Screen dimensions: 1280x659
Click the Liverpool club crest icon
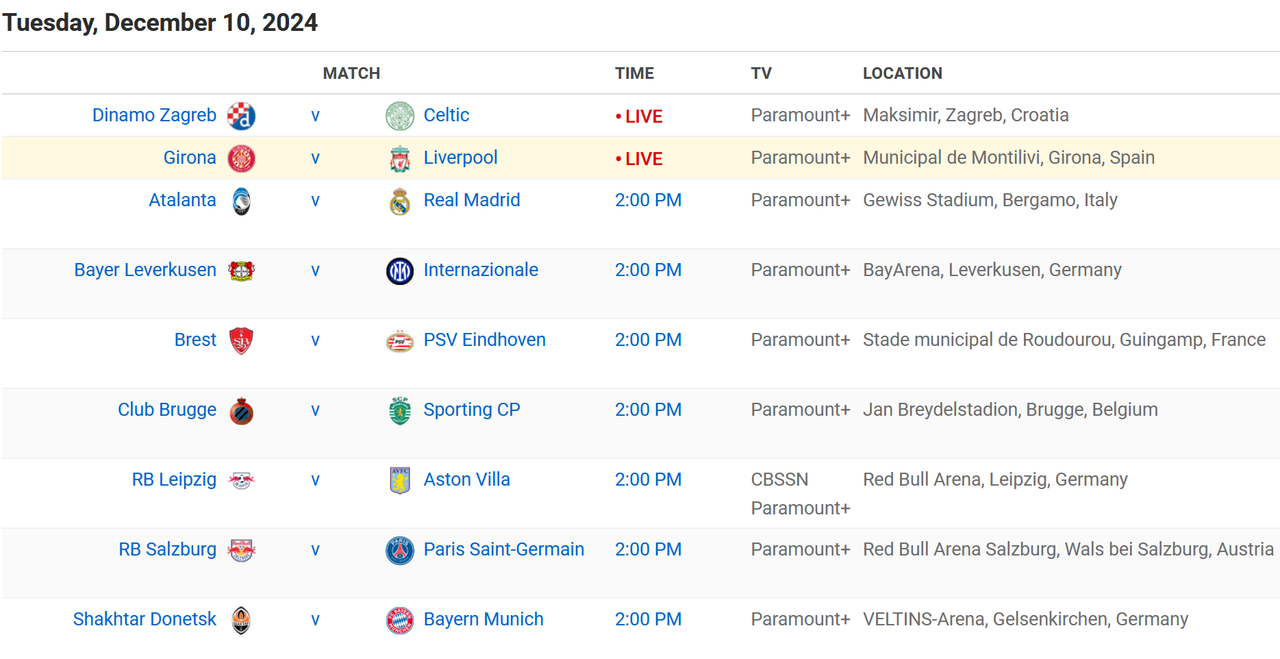(x=400, y=158)
